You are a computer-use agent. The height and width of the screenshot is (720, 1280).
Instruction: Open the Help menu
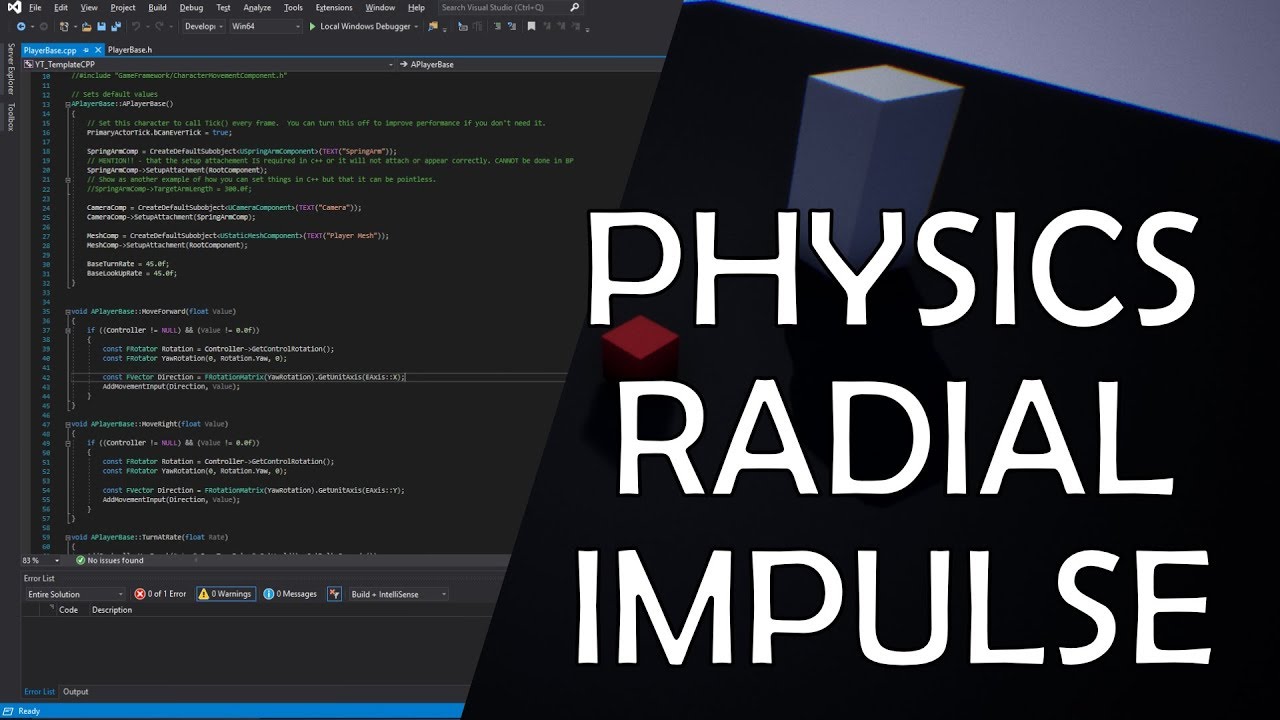coord(416,7)
